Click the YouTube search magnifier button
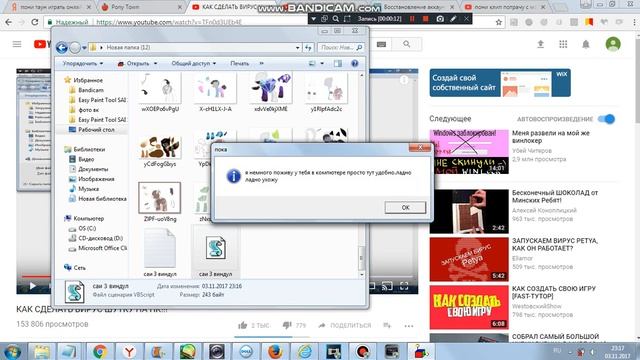Screen dimensions: 640x360 tap(407, 44)
